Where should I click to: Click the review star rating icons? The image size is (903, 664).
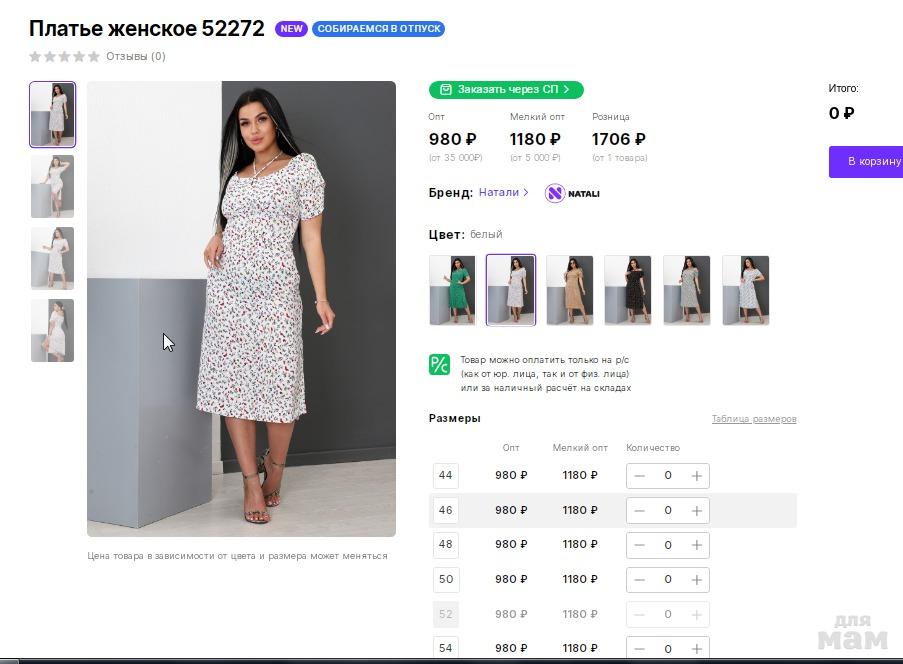click(65, 57)
